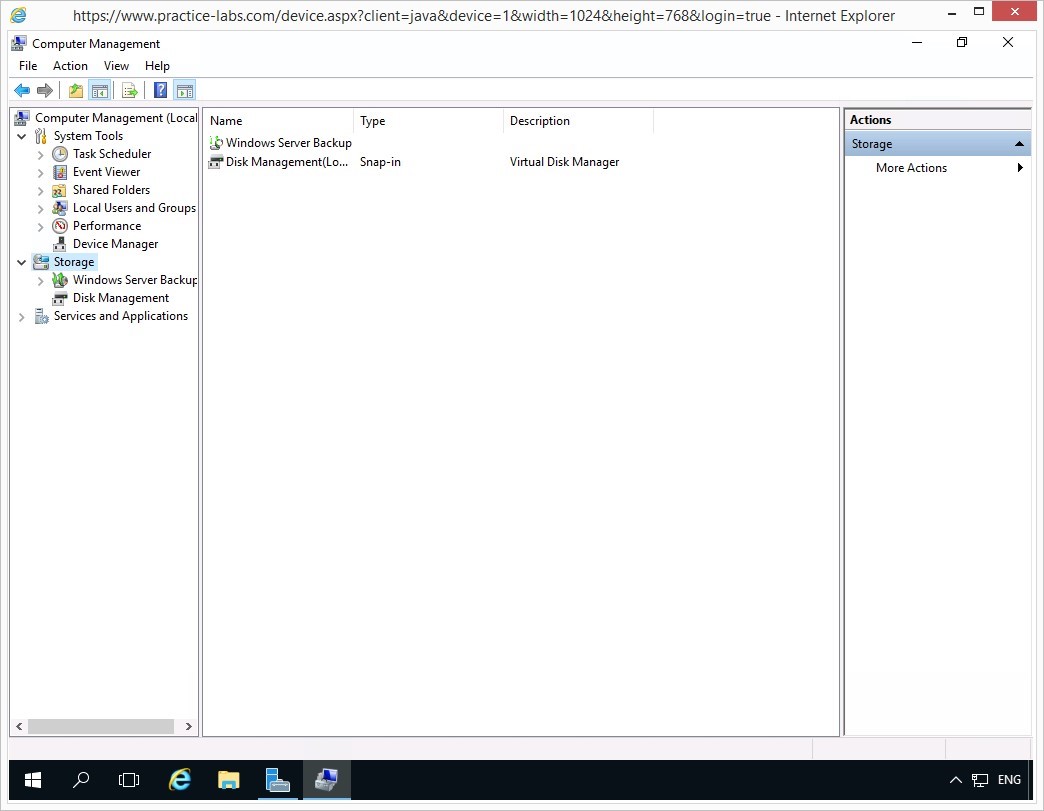
Task: Click the tree pane horizontal scrollbar right arrow
Action: tap(189, 727)
